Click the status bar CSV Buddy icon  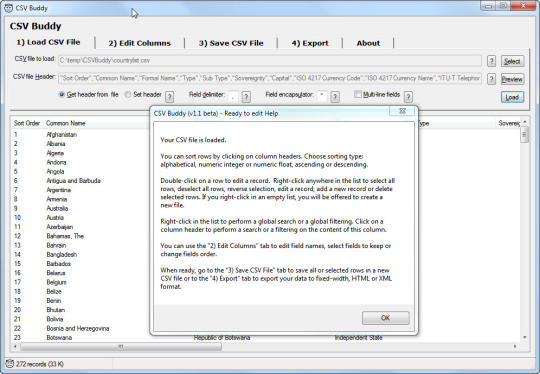[x=10, y=364]
